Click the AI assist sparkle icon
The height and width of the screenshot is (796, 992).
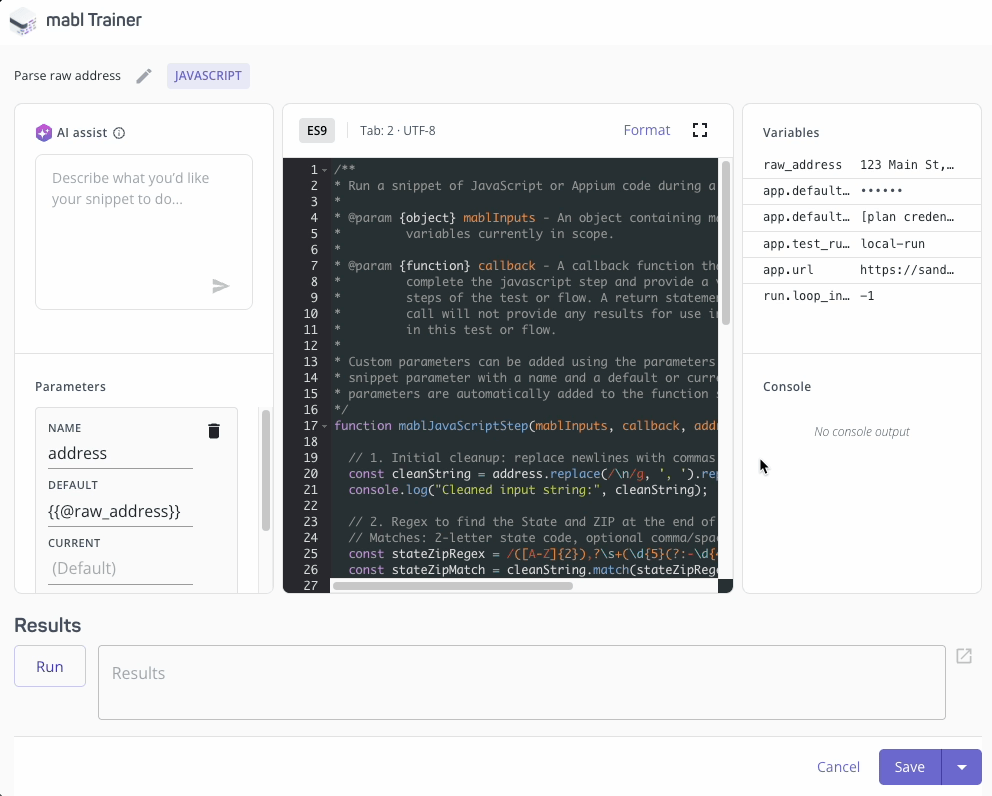click(43, 133)
